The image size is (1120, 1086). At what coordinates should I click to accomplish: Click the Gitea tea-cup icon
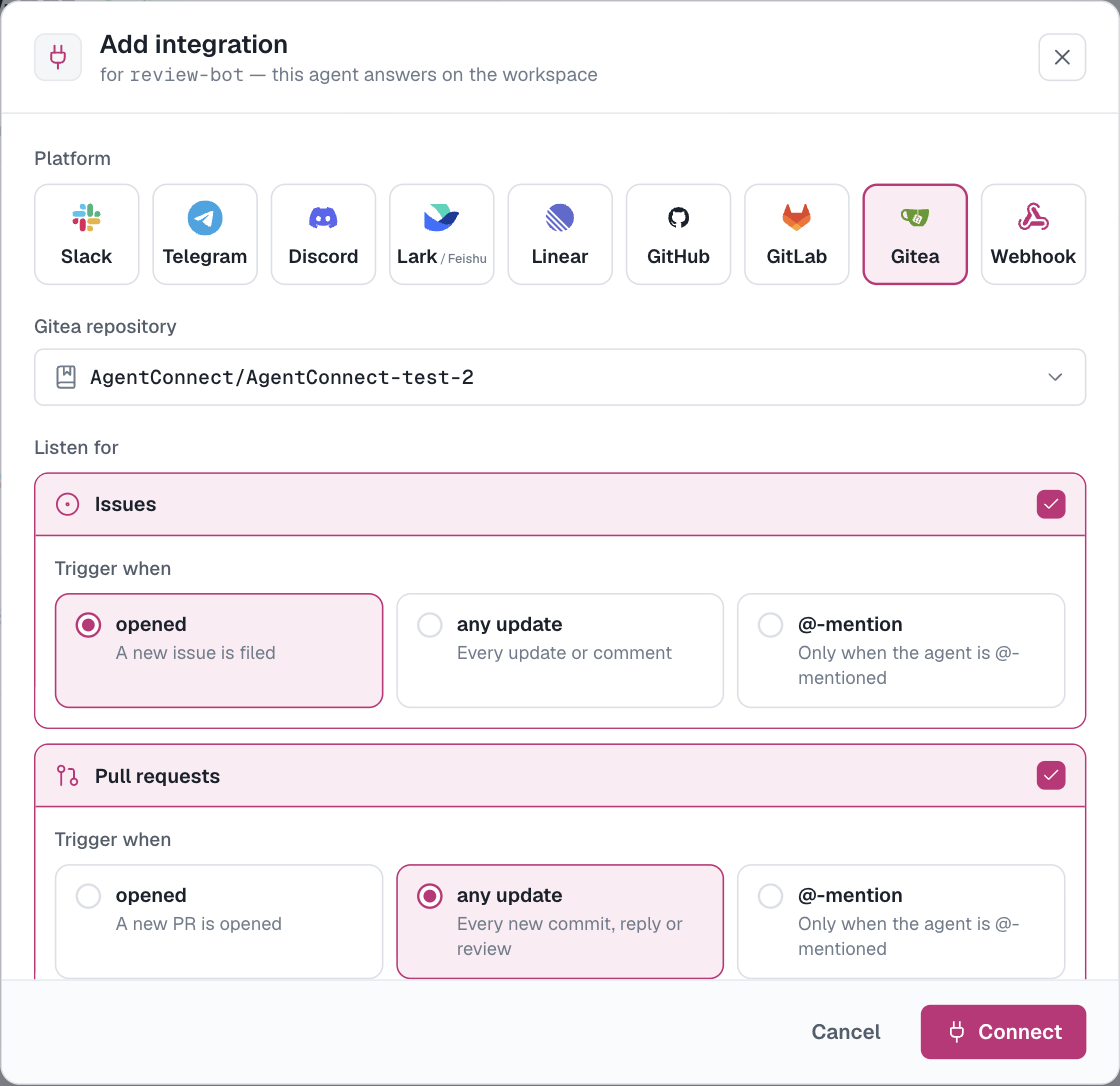(x=915, y=217)
